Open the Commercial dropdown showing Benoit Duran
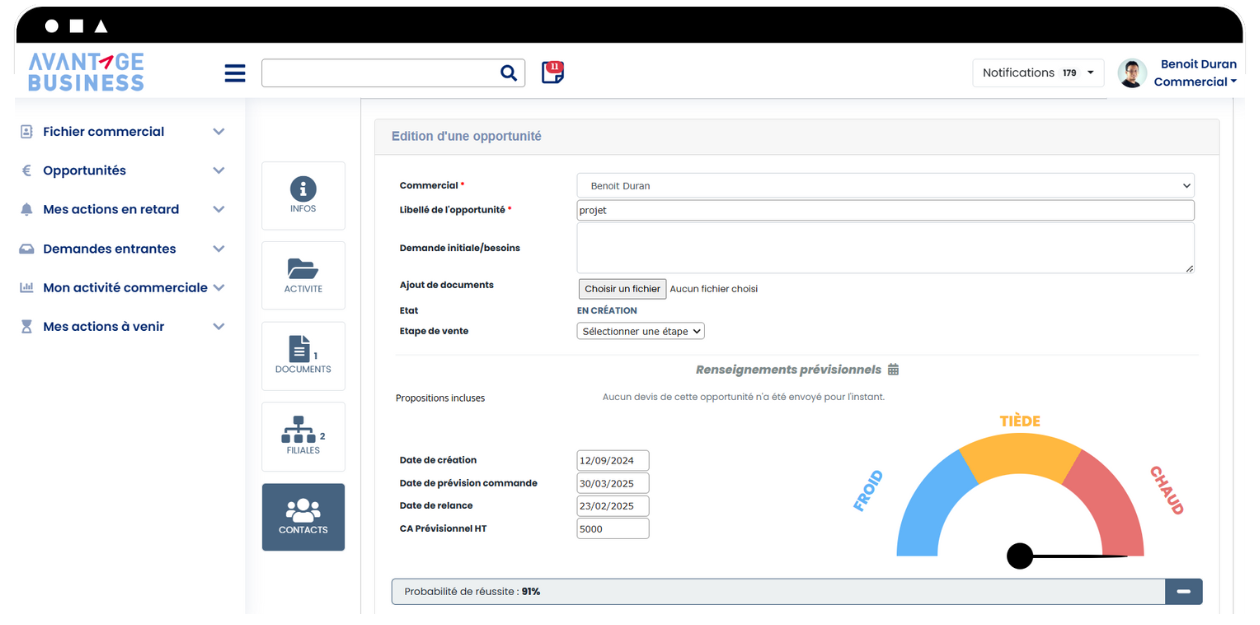1260x625 pixels. coord(885,185)
